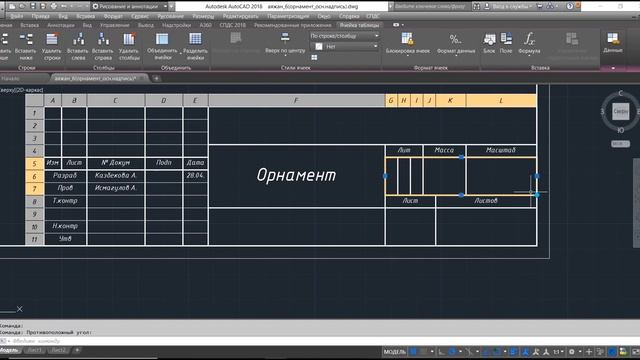This screenshot has width=640, height=360.
Task: Toggle hardware acceleration blue circle icon
Action: [x=612, y=351]
